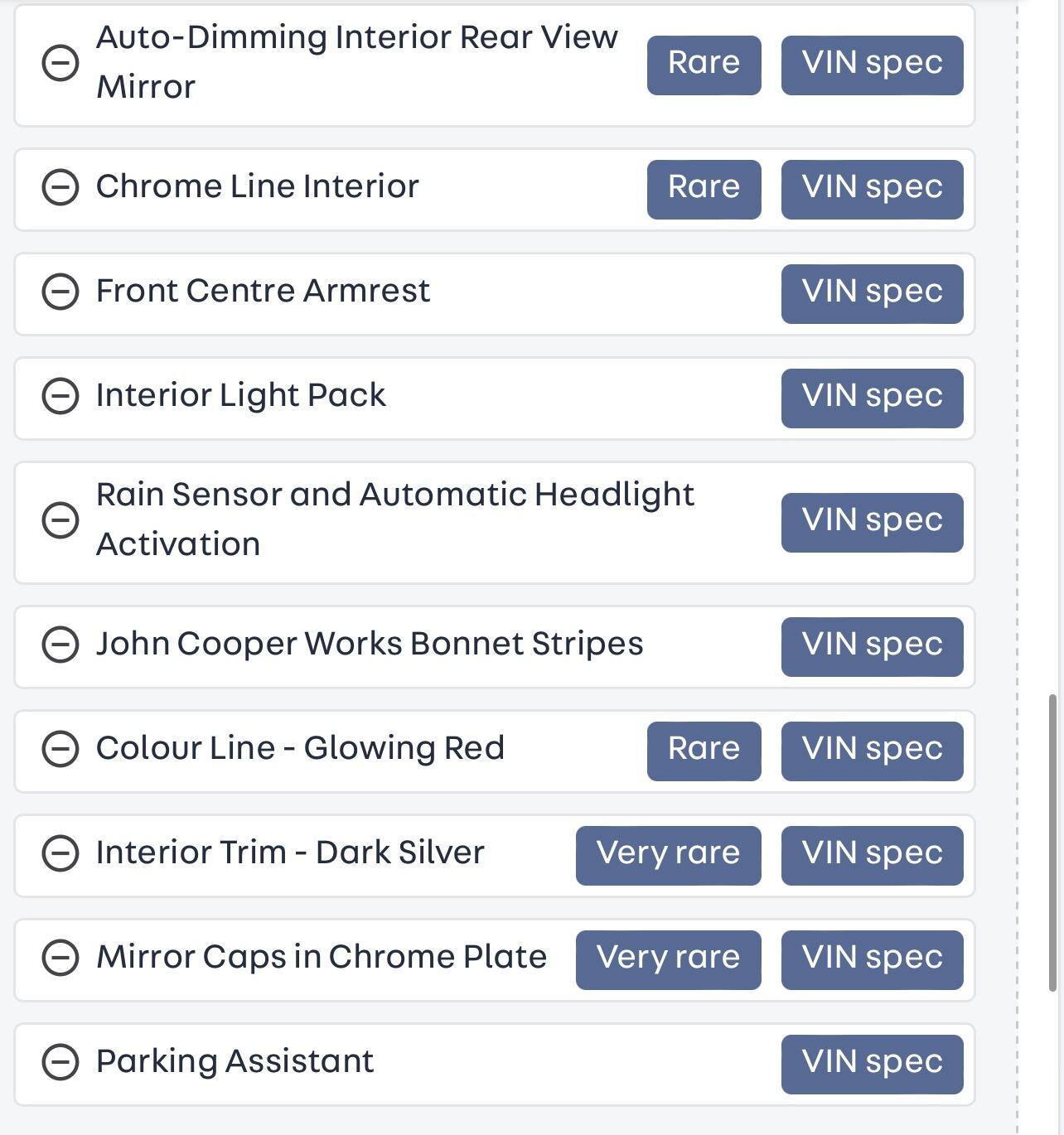Click Very rare badge for Interior Trim Dark Silver
Viewport: 1064px width, 1135px height.
click(x=668, y=855)
